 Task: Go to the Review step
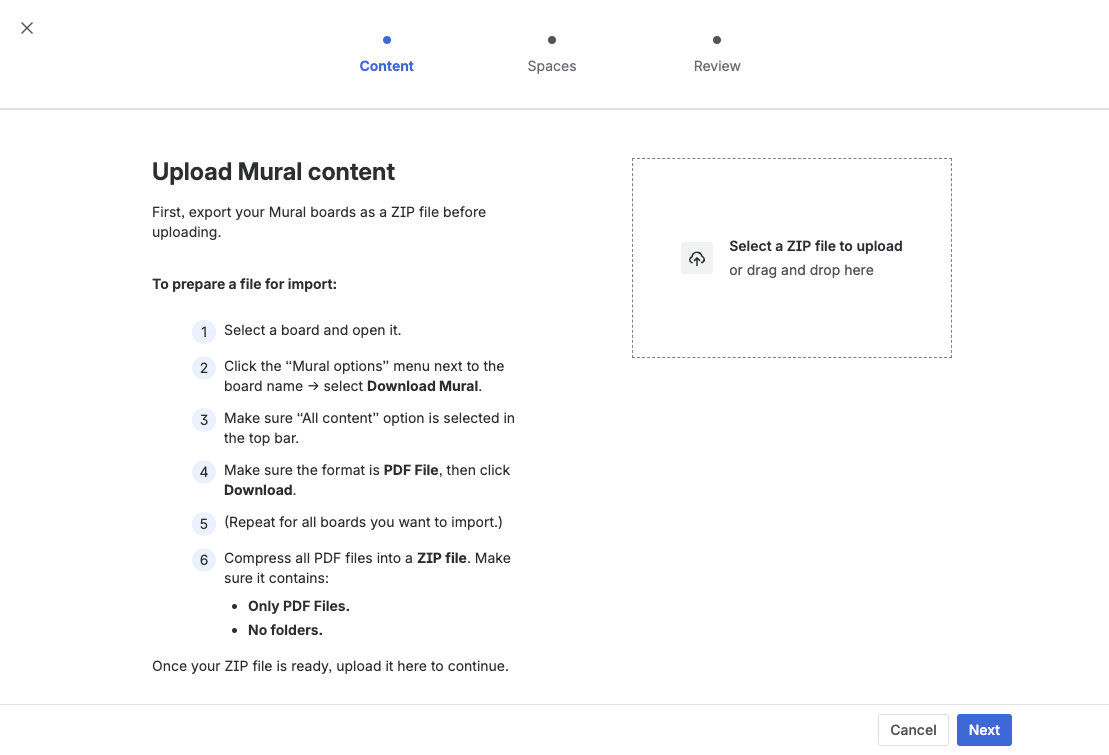(716, 66)
